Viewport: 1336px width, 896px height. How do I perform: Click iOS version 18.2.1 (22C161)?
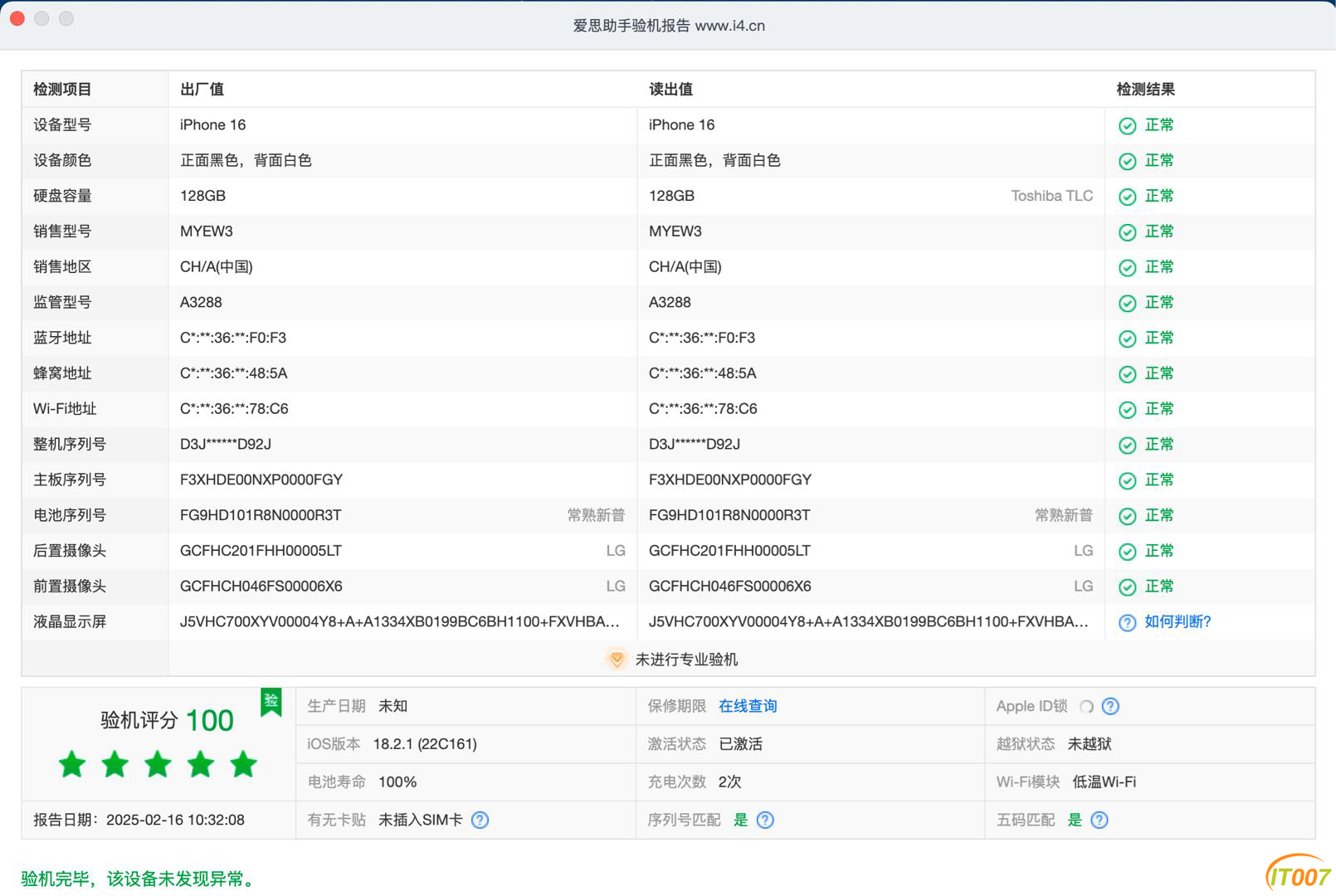[425, 743]
